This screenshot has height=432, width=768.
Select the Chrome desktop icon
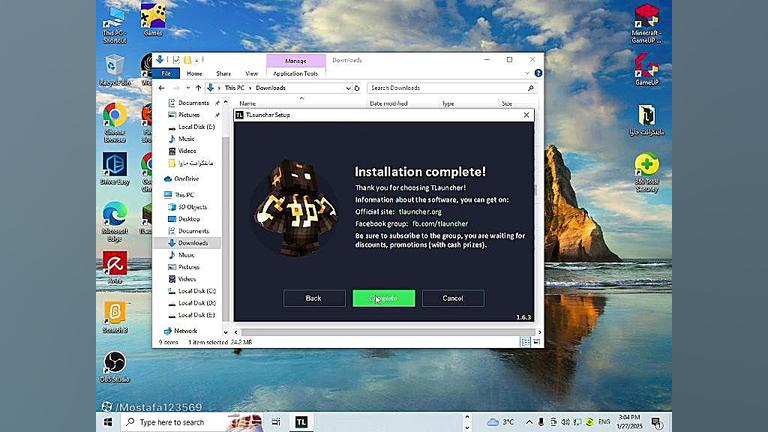pyautogui.click(x=115, y=122)
